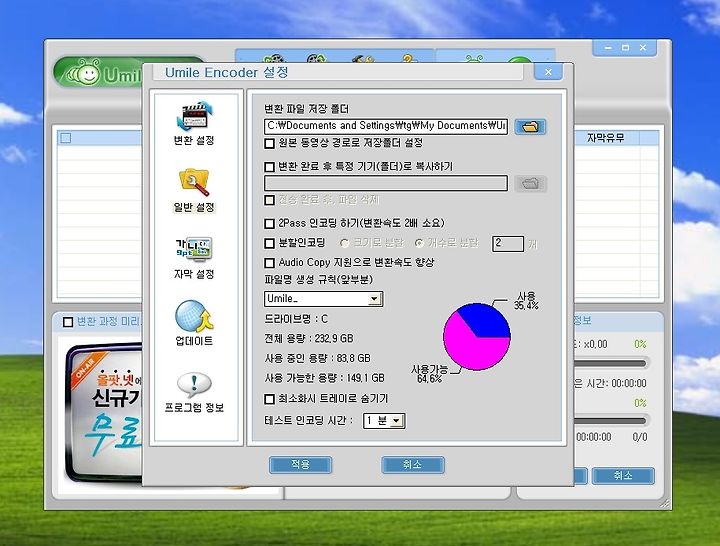Screen dimensions: 720x546
Task: Maximize the main Umile window
Action: point(625,48)
